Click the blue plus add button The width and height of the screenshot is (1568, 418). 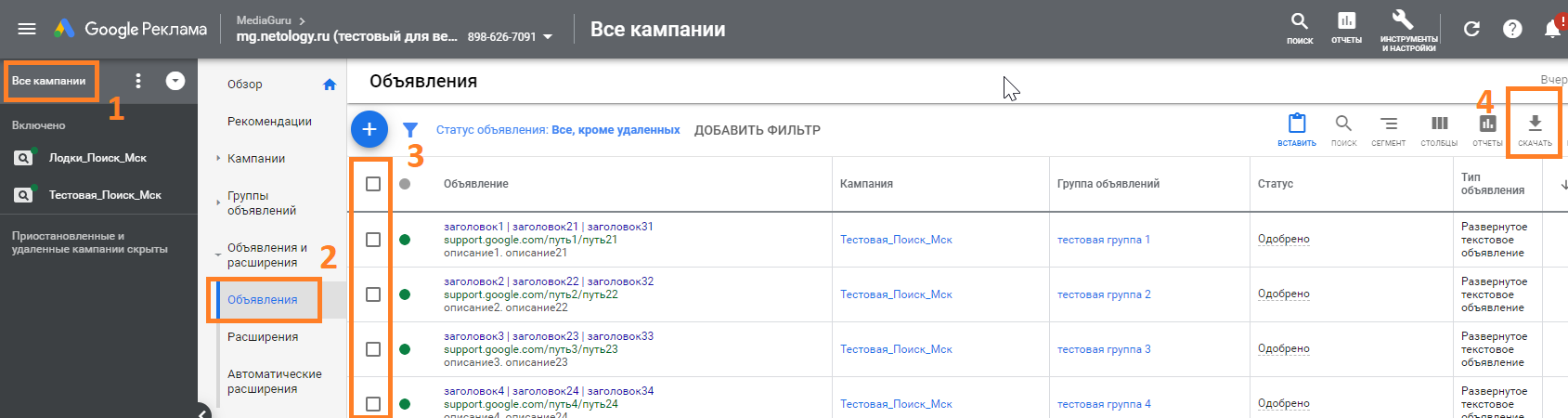pyautogui.click(x=369, y=129)
